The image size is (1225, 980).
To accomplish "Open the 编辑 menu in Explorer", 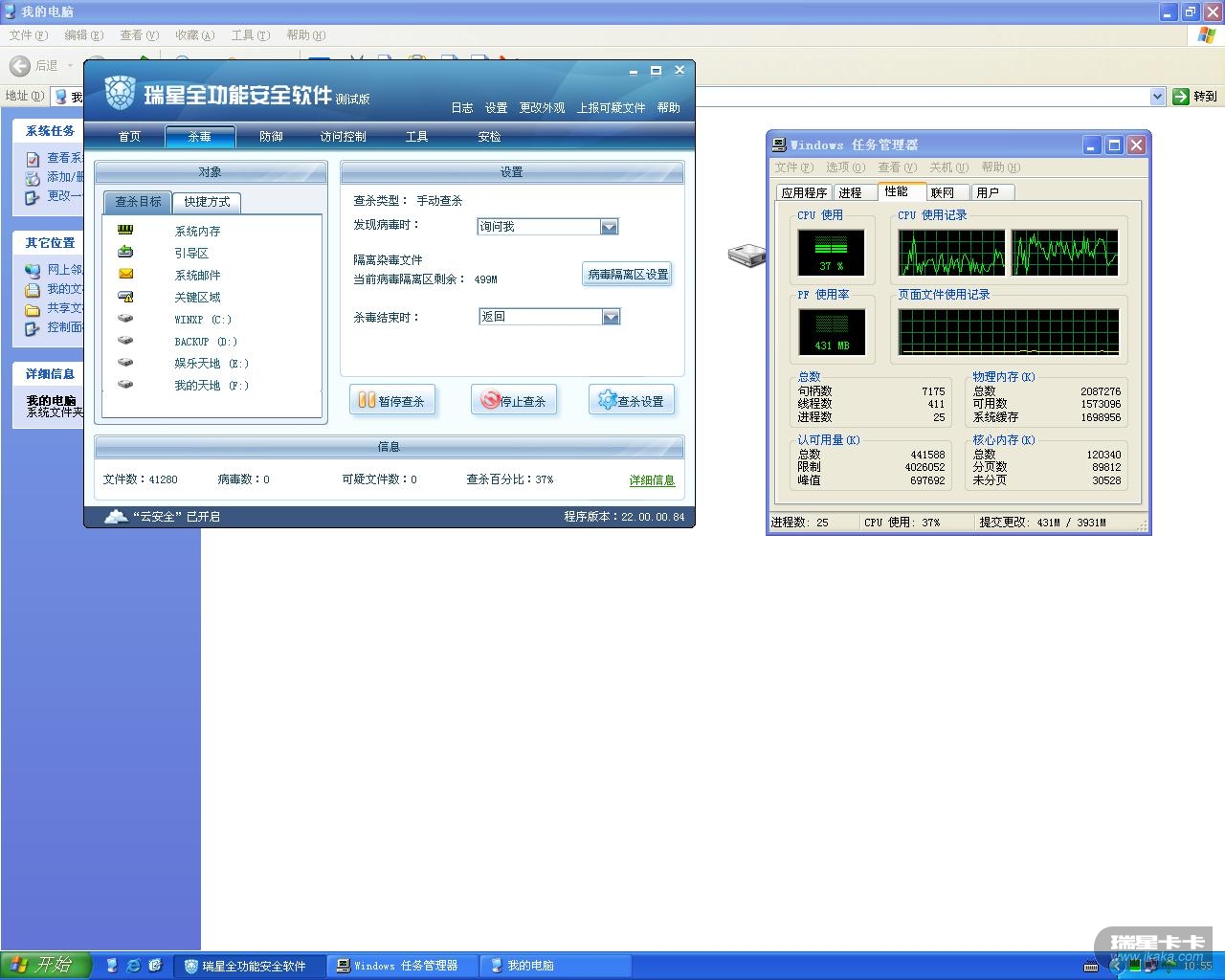I will [x=83, y=35].
